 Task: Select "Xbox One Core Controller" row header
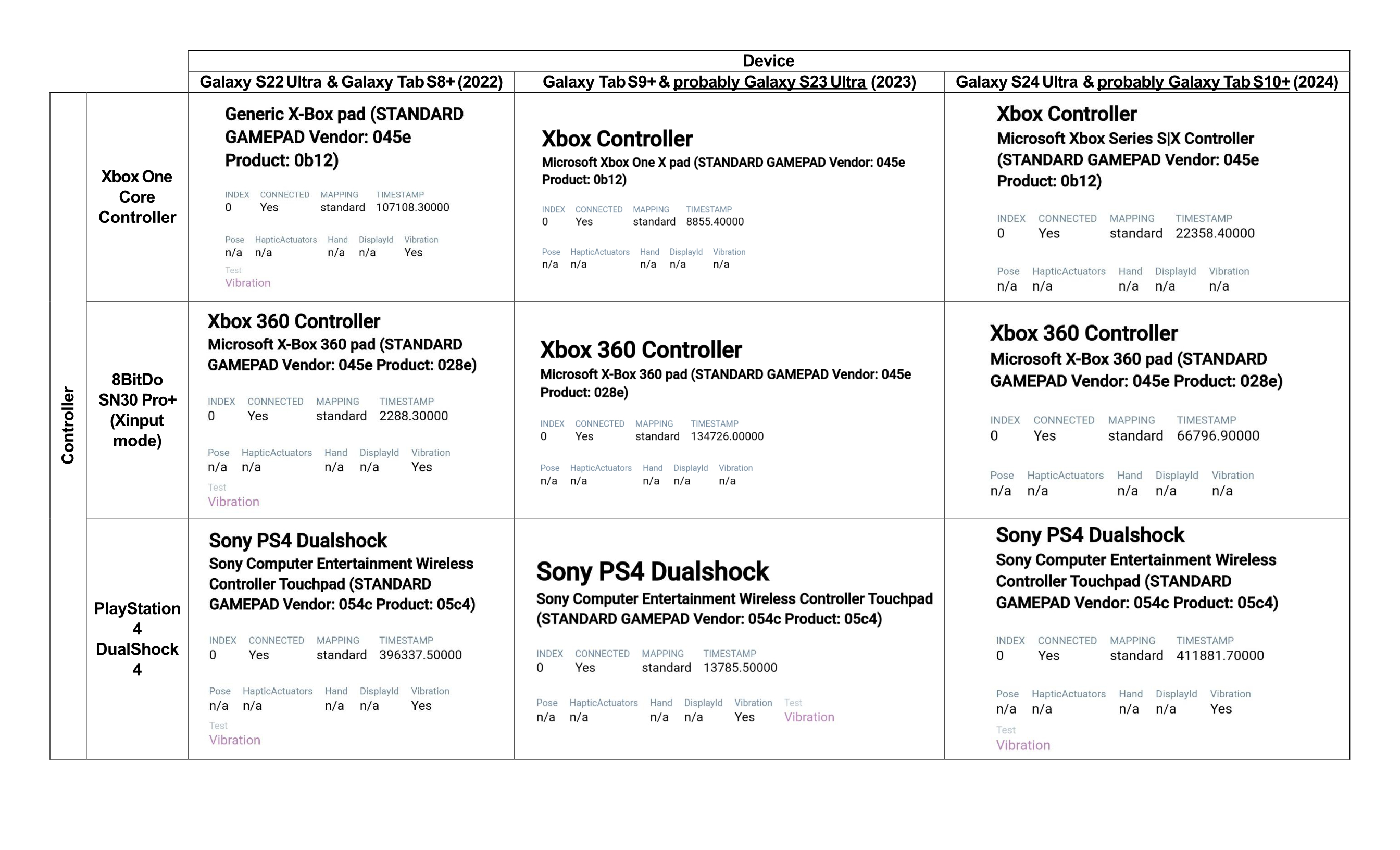137,196
